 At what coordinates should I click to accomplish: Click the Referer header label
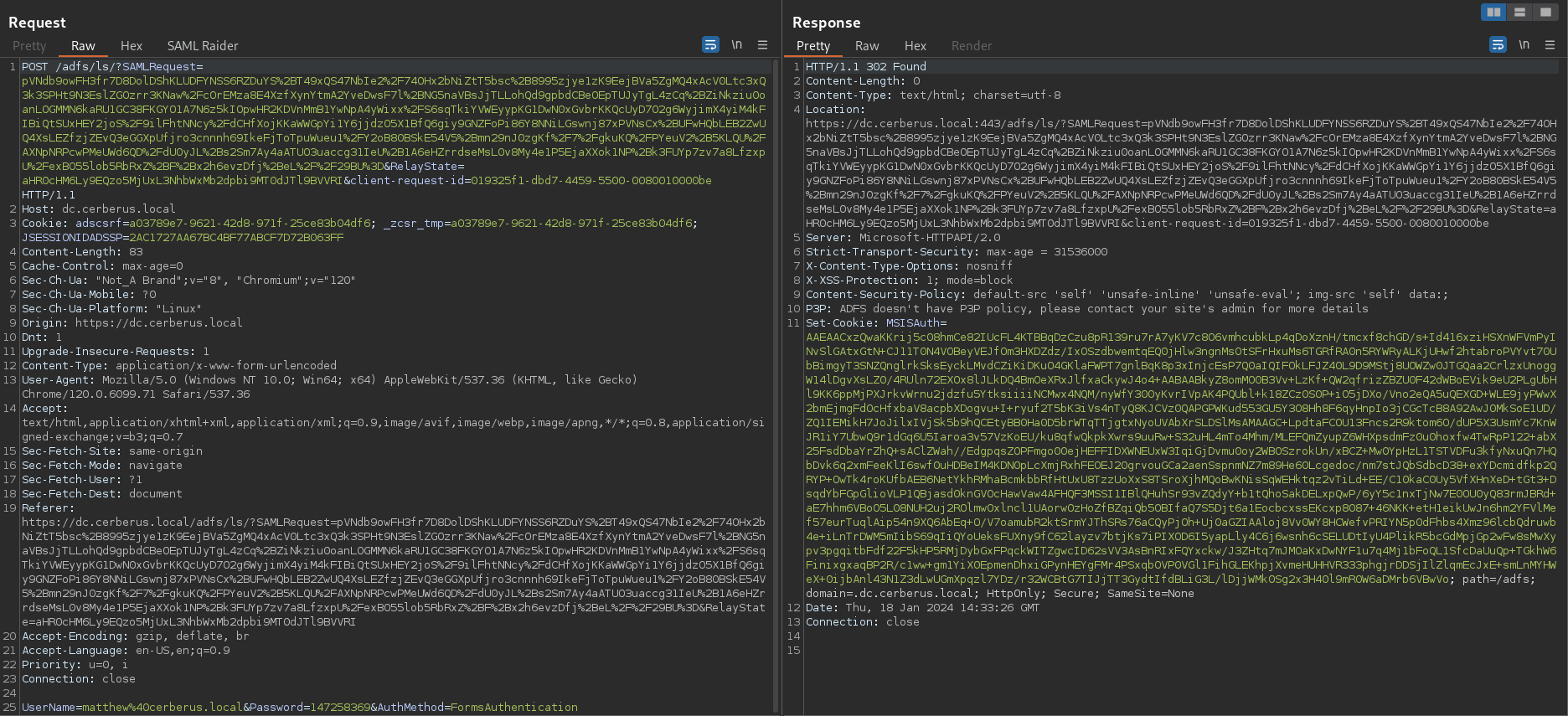(49, 508)
